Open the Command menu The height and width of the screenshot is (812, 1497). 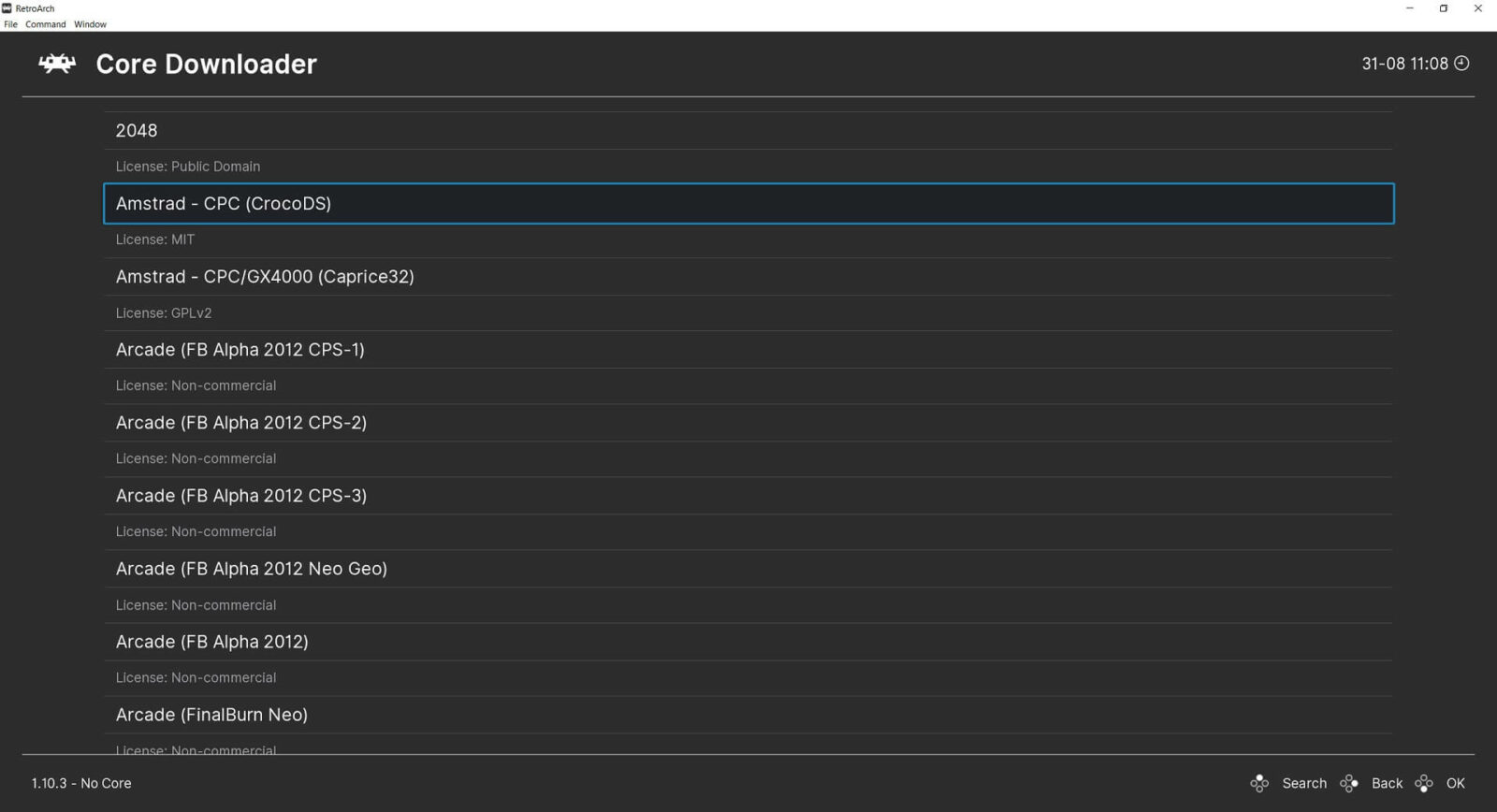click(x=45, y=24)
